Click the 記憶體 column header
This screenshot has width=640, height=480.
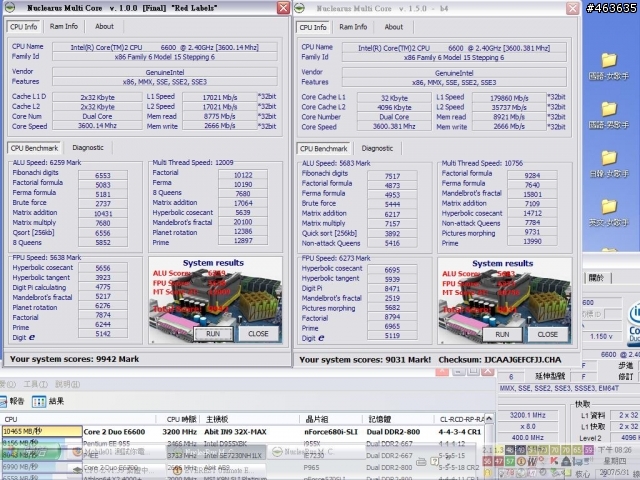point(398,419)
